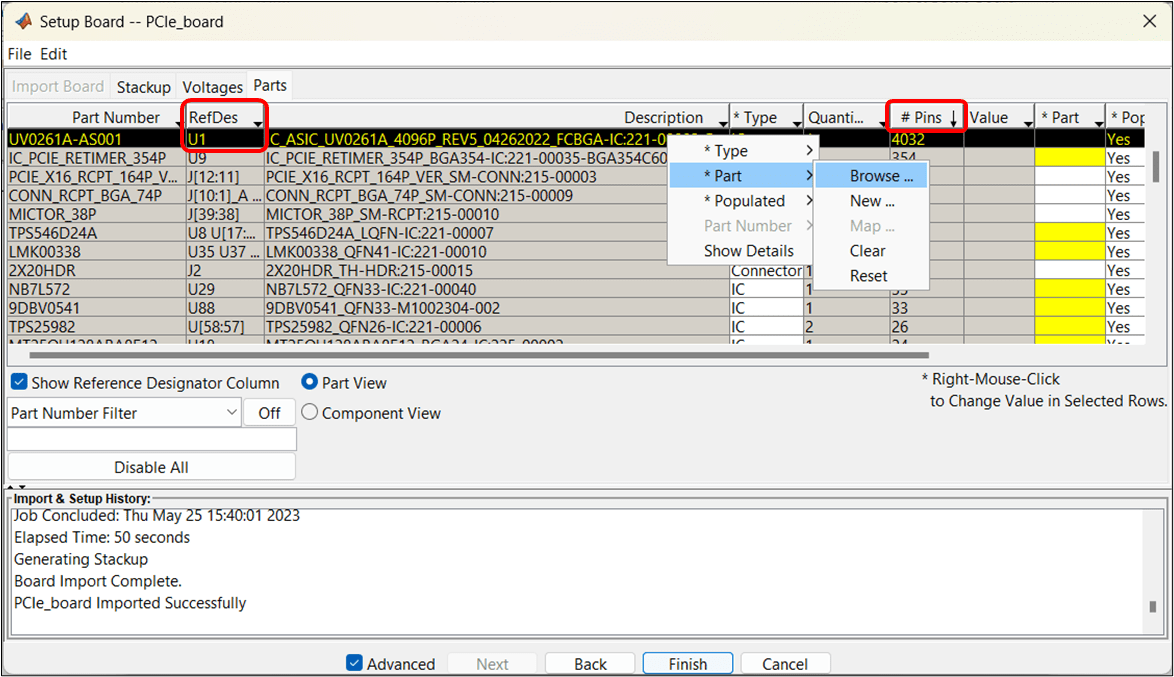Click the U88 RefDes cell
1174x677 pixels.
click(x=225, y=307)
